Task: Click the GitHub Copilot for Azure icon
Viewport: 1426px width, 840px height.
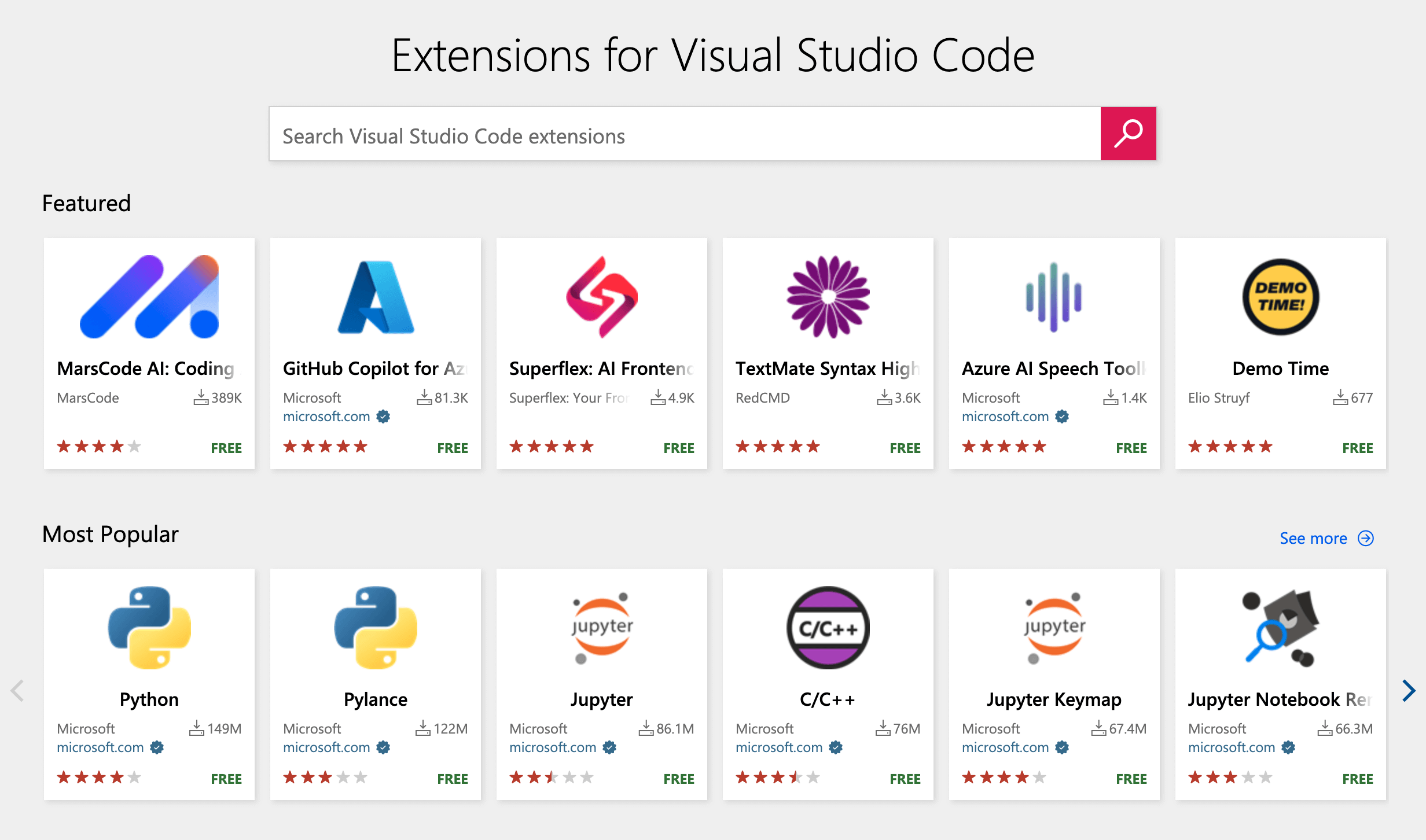Action: pyautogui.click(x=376, y=297)
